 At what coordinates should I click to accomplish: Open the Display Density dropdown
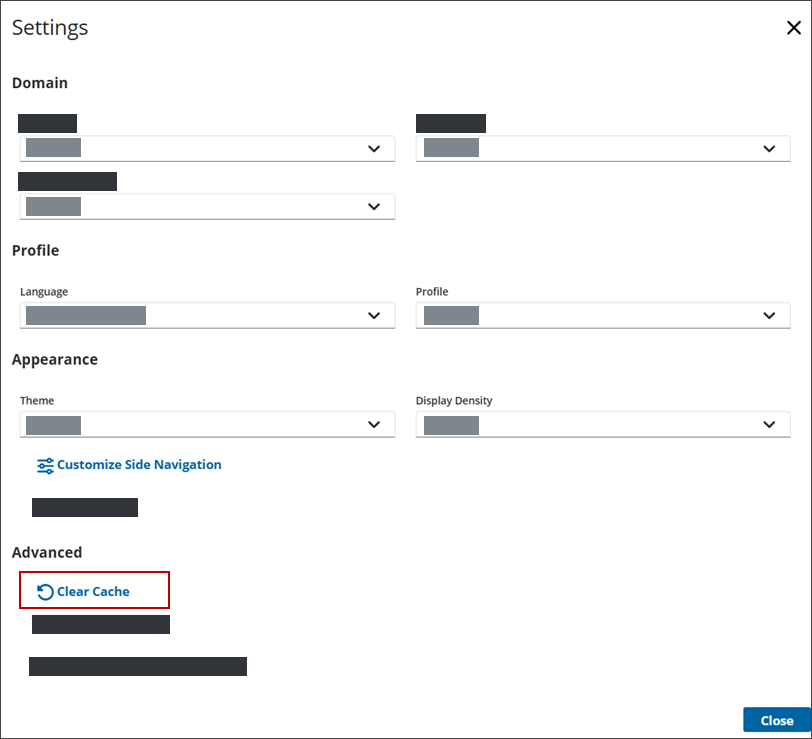600,424
